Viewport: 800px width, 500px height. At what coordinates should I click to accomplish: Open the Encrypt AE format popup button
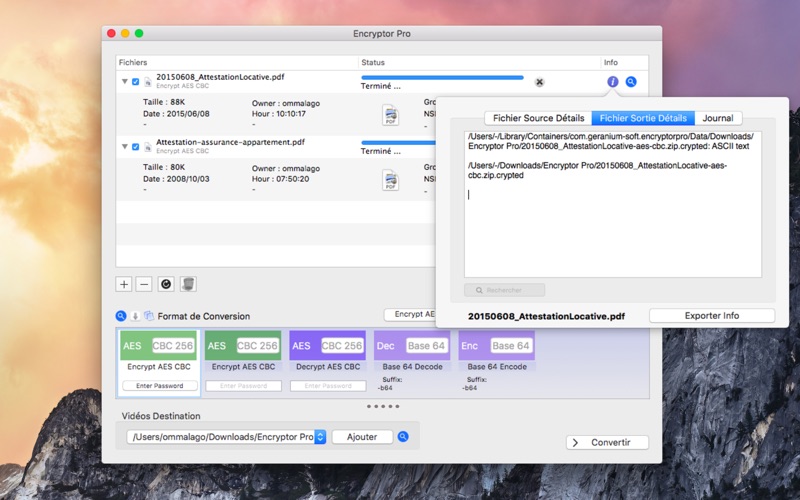pyautogui.click(x=410, y=314)
